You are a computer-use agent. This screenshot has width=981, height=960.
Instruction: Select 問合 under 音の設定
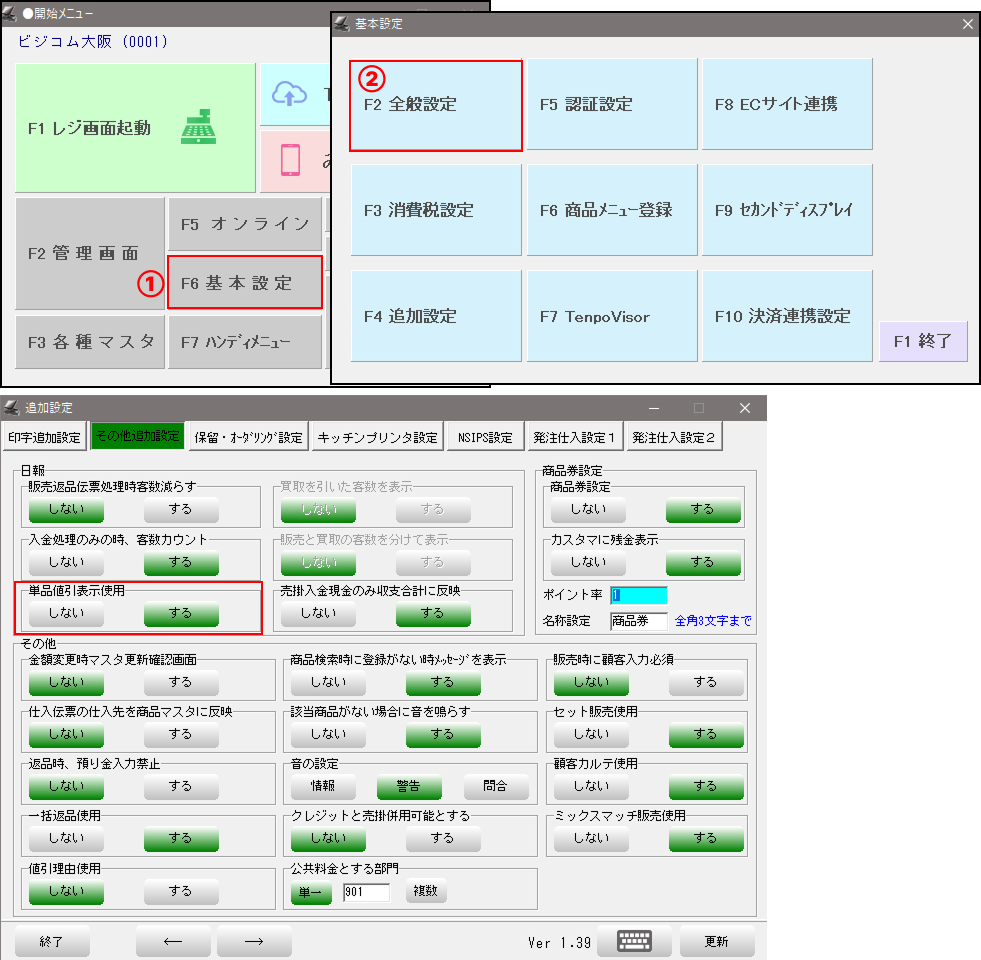496,787
